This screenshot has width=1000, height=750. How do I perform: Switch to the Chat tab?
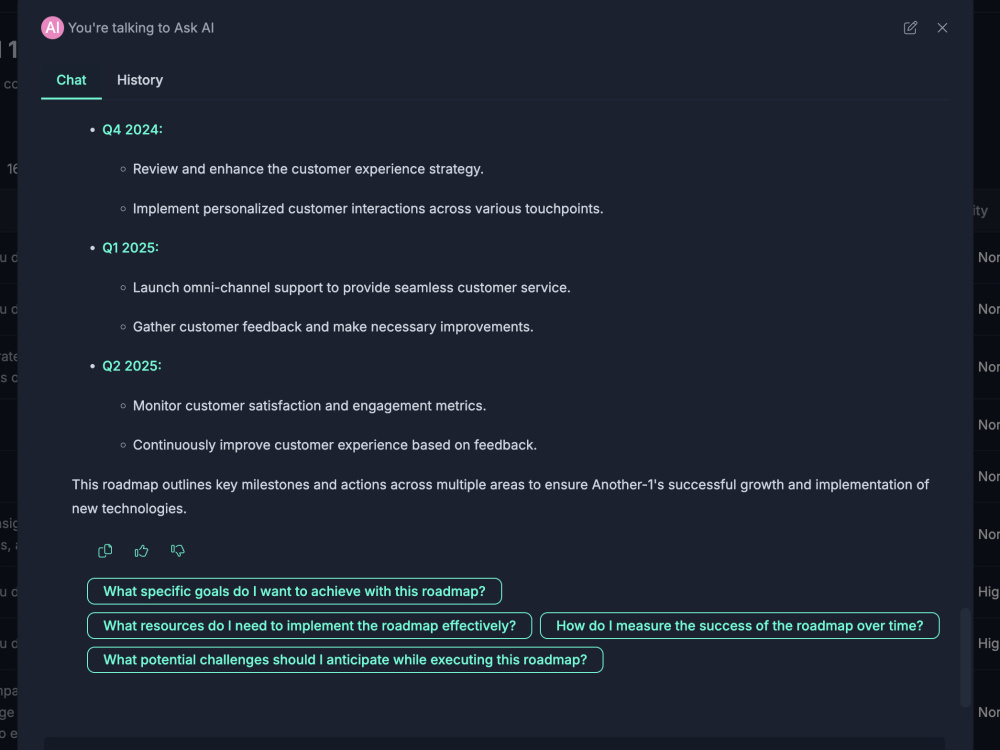(x=71, y=80)
